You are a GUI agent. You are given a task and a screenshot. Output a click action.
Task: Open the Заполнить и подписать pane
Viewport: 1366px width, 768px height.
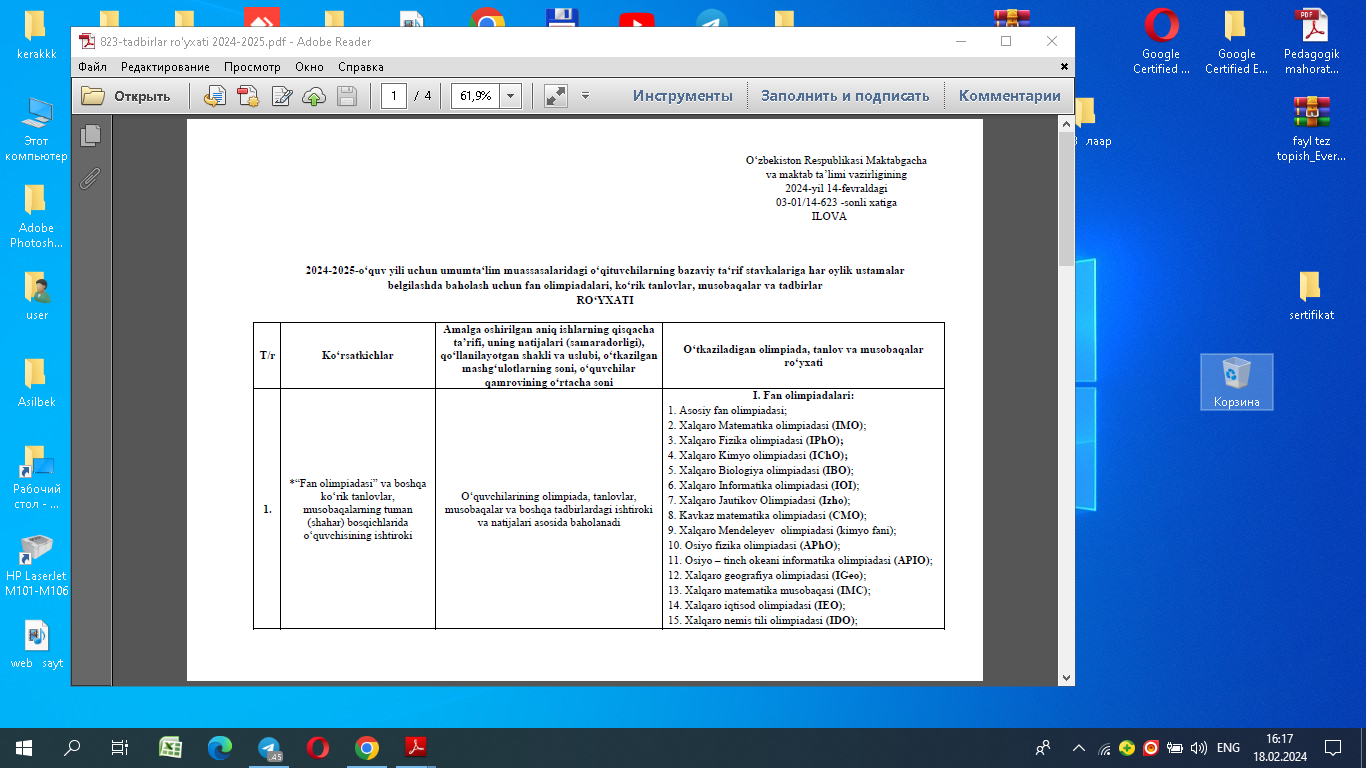845,96
